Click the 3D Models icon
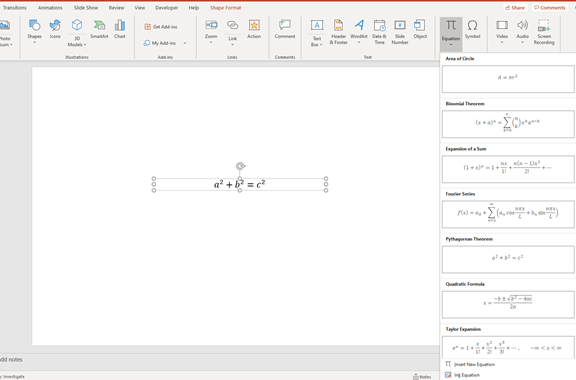576x380 pixels. [x=77, y=26]
